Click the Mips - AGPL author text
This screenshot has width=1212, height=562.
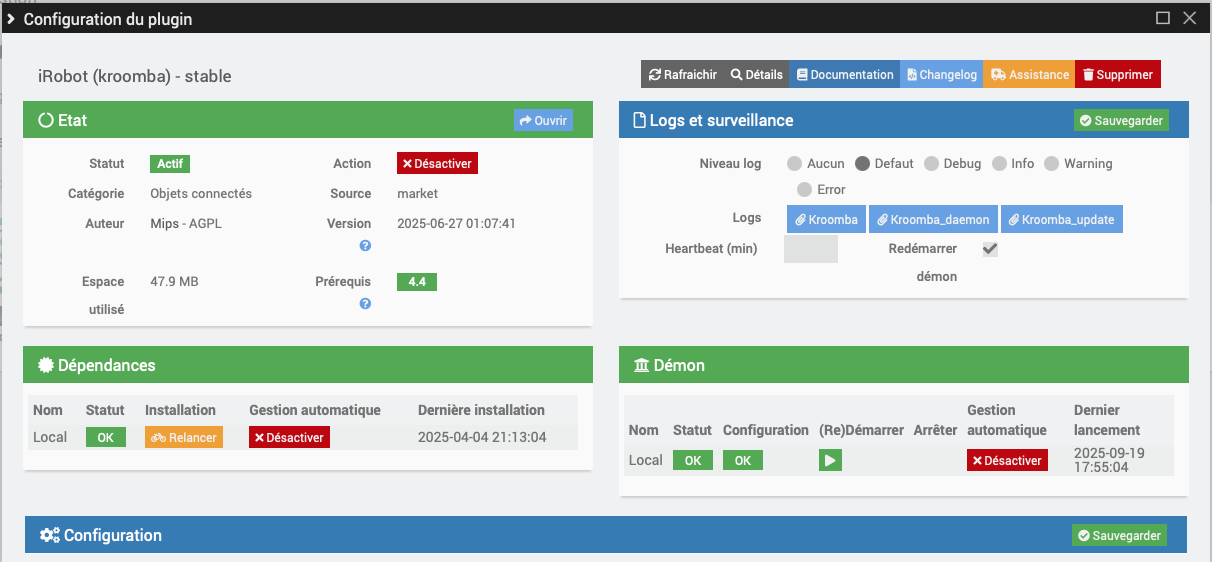[186, 223]
